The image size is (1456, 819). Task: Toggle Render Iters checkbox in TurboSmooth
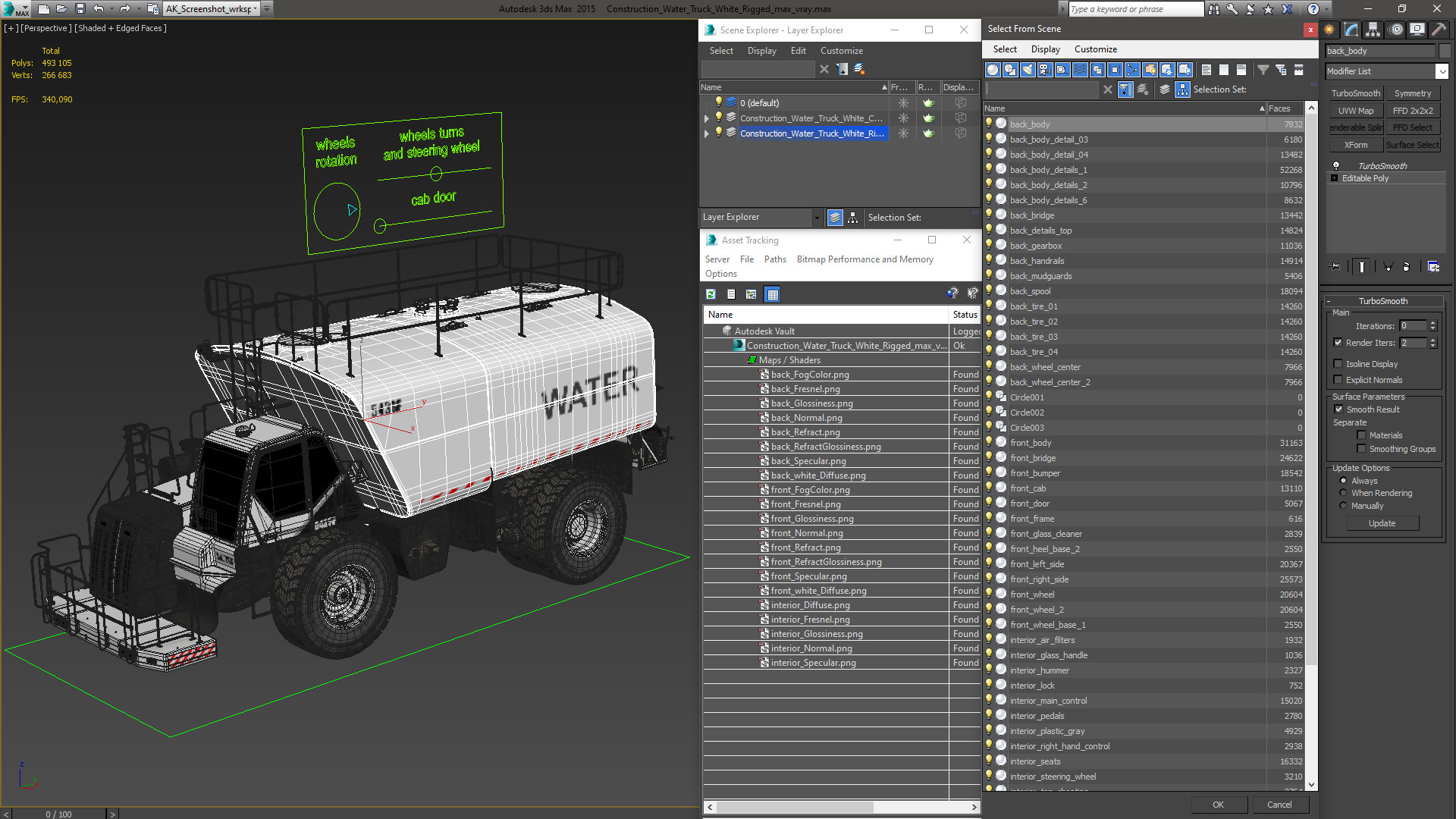click(x=1338, y=343)
